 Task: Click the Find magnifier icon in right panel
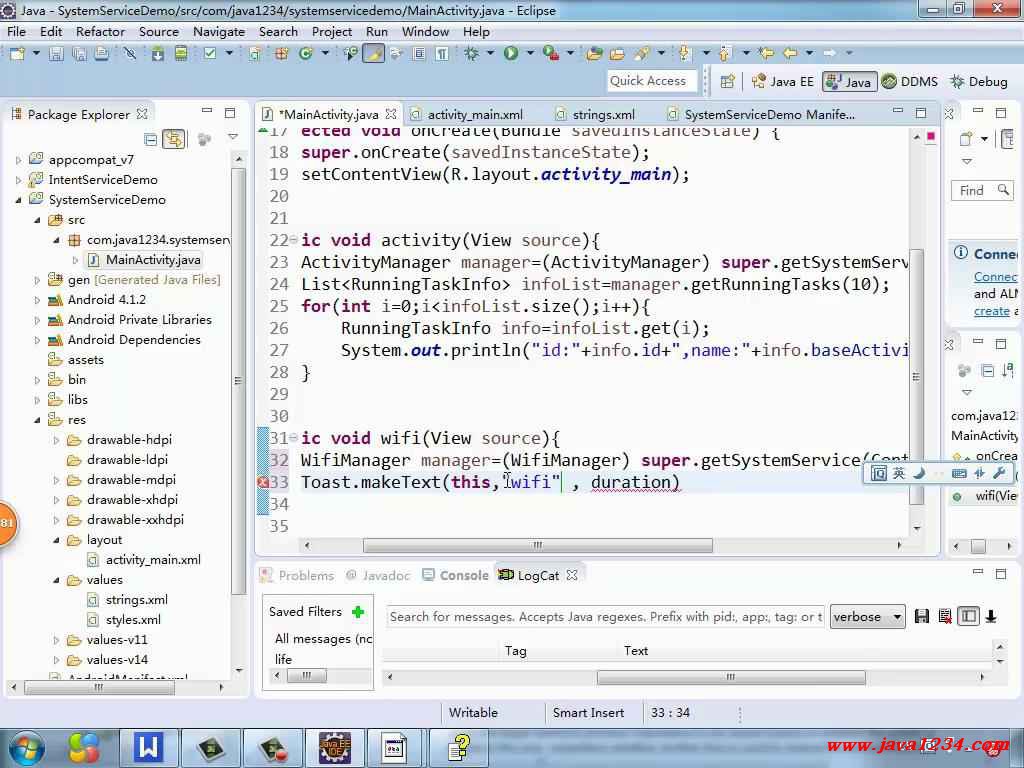[1003, 190]
